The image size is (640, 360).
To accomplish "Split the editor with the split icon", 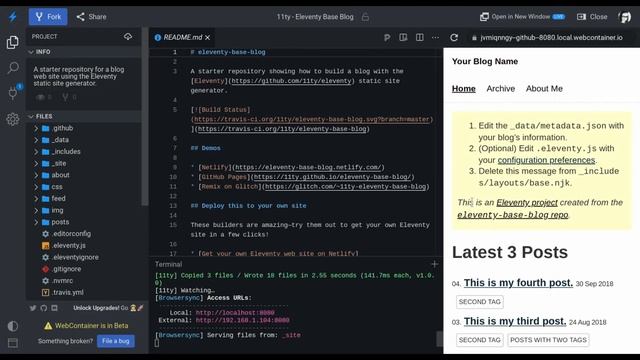I will click(x=419, y=38).
